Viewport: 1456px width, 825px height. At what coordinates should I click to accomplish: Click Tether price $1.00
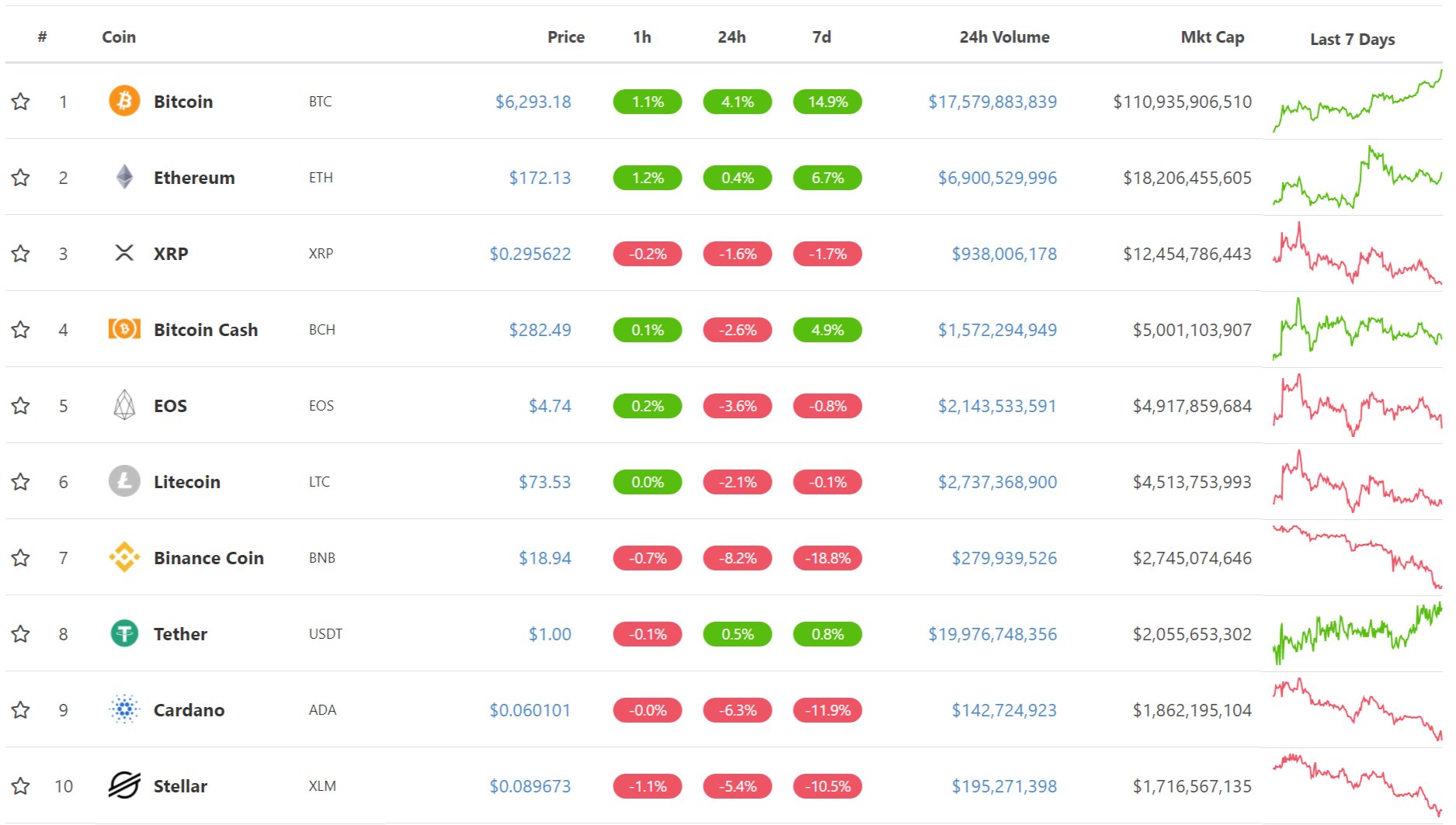550,633
